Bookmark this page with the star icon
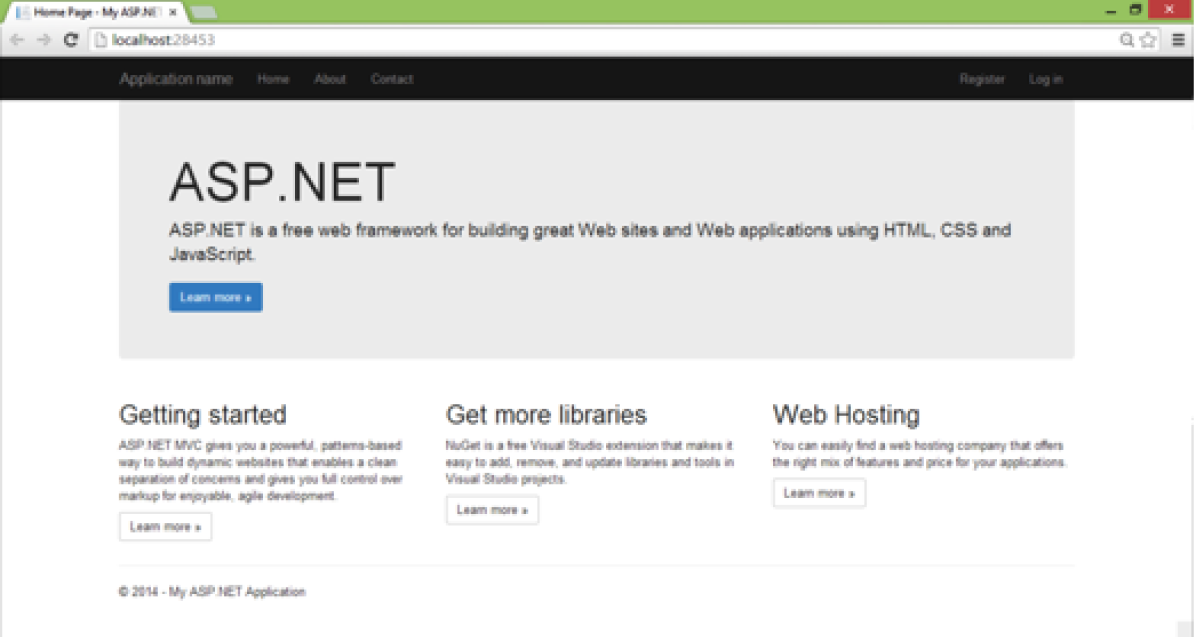The width and height of the screenshot is (1196, 637). (1148, 40)
